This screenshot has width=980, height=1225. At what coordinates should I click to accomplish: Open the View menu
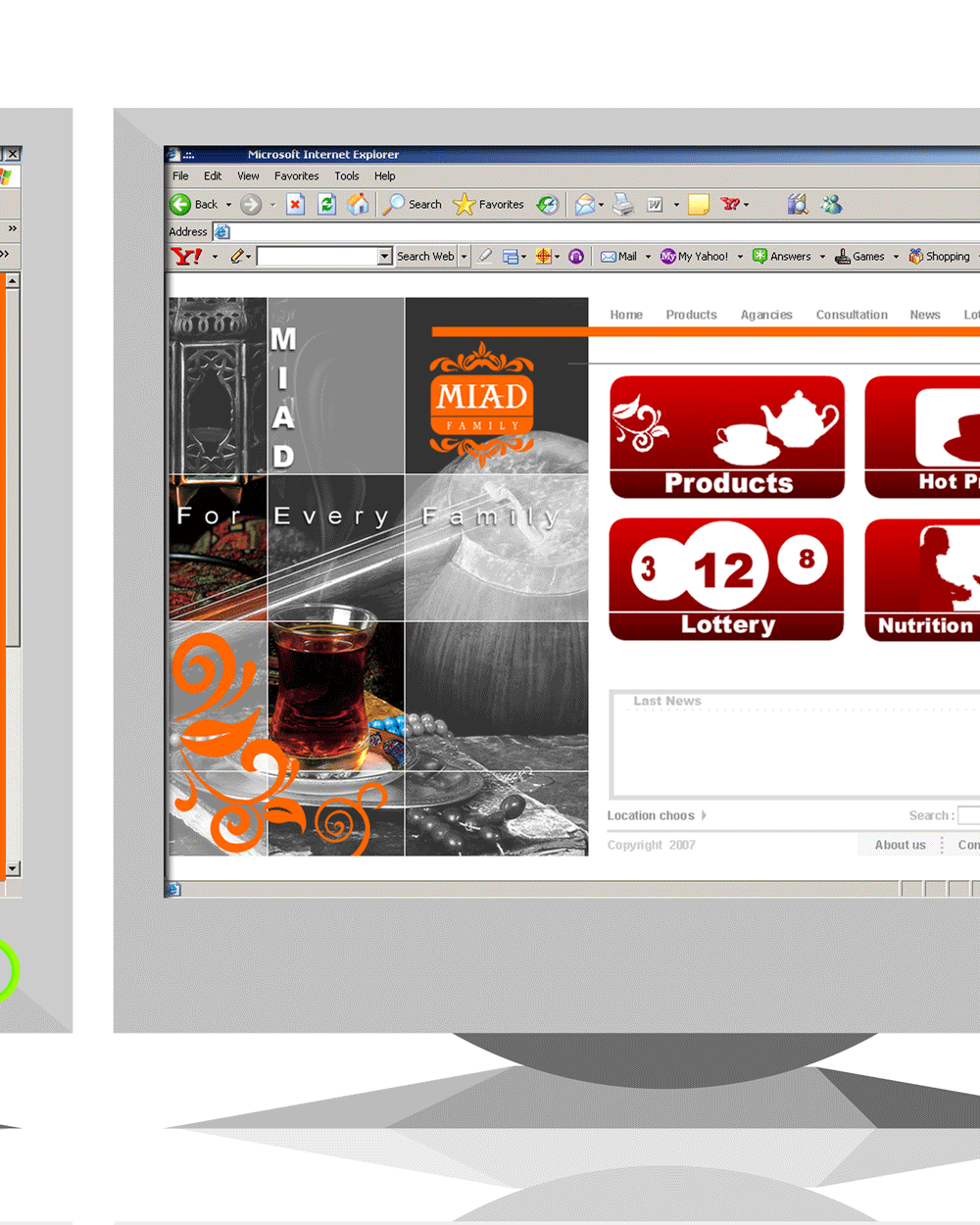click(x=248, y=176)
